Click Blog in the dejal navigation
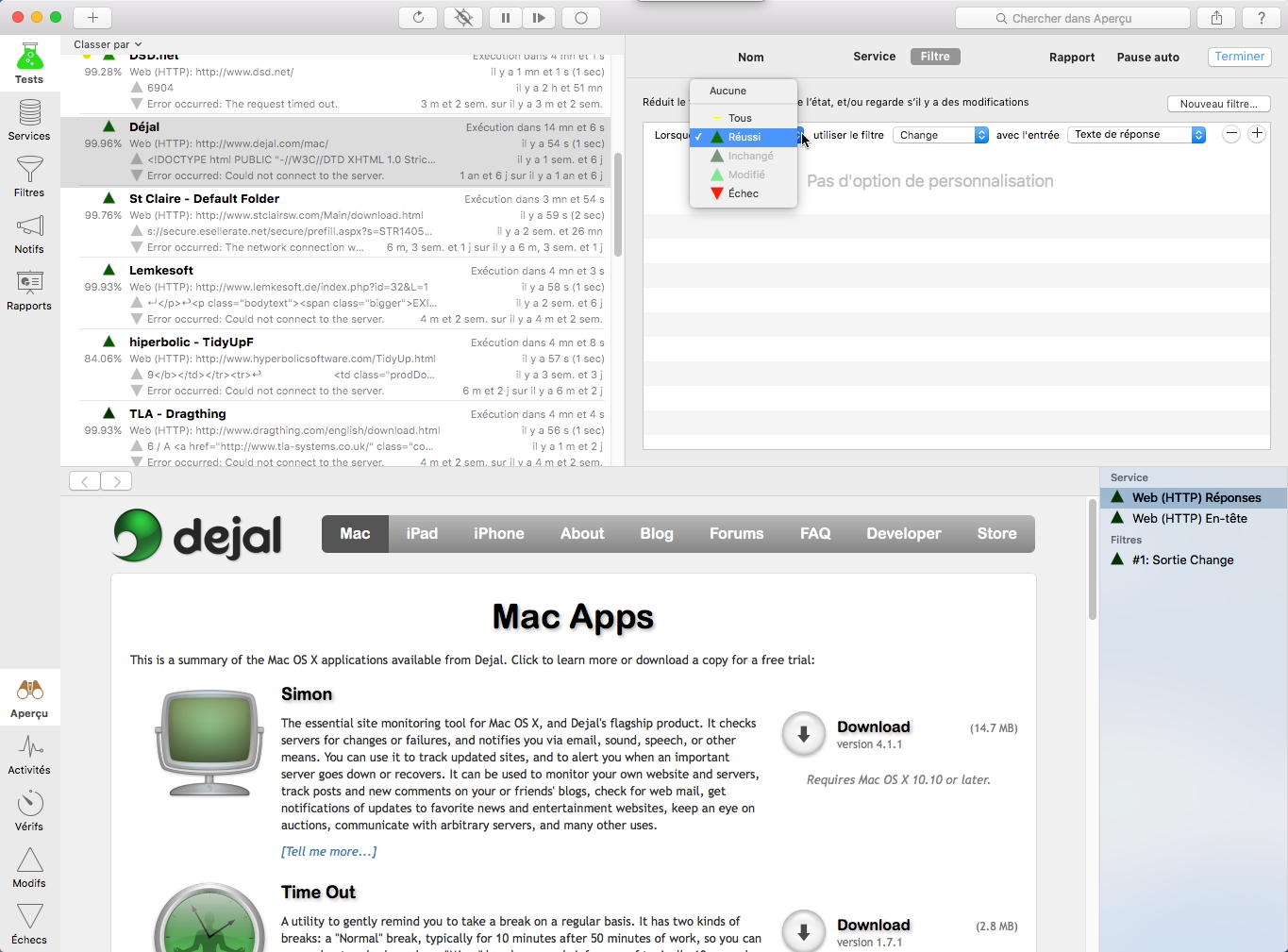 click(x=657, y=534)
